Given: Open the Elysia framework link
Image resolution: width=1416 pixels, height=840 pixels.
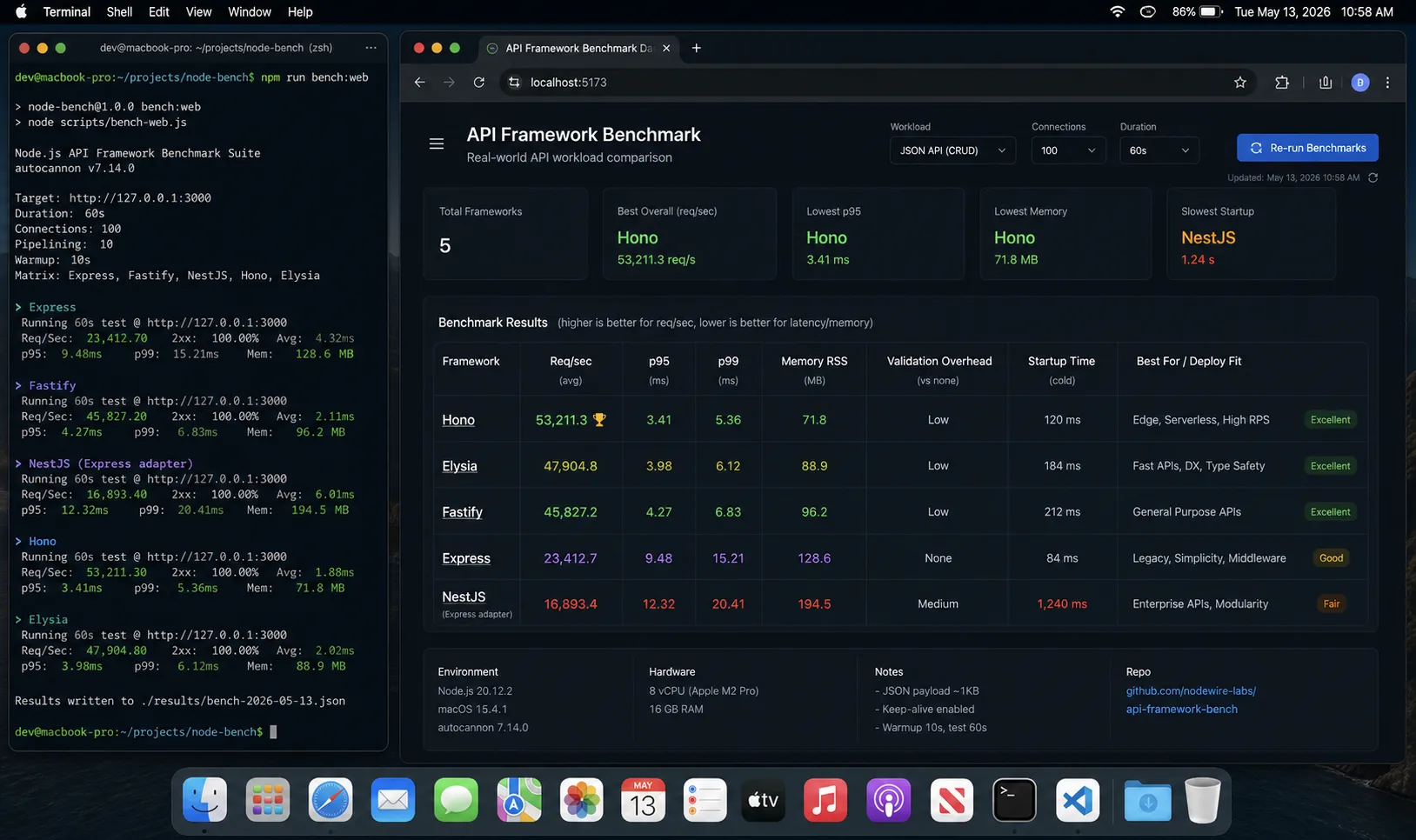Looking at the screenshot, I should point(459,466).
